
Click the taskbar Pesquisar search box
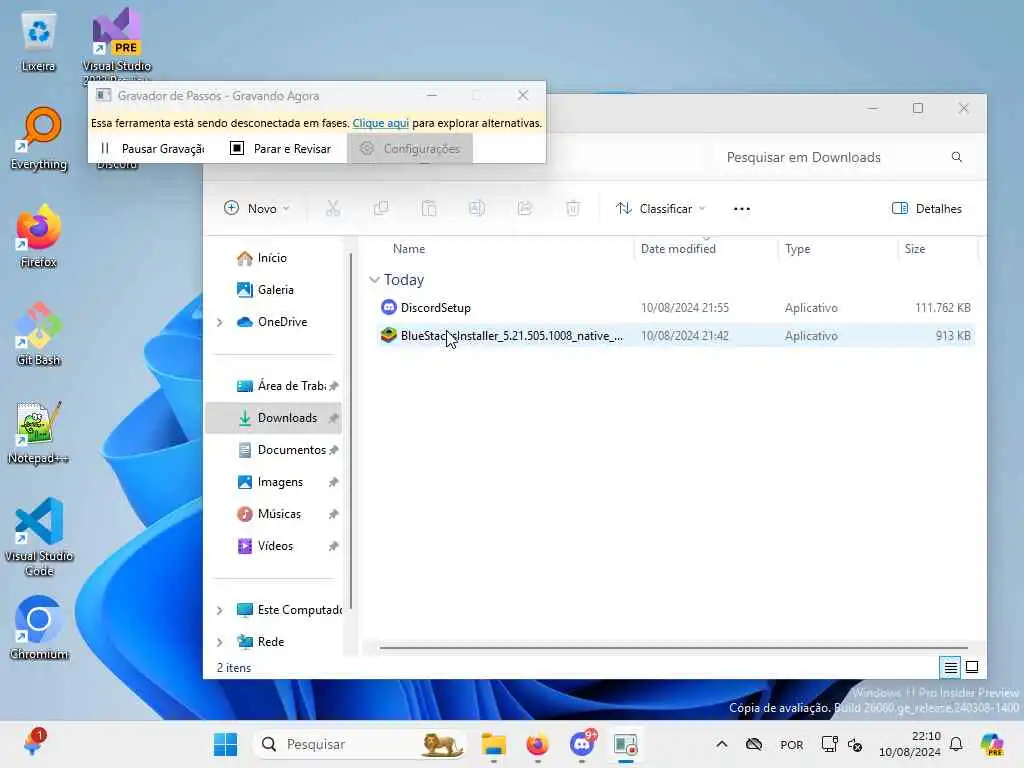360,744
